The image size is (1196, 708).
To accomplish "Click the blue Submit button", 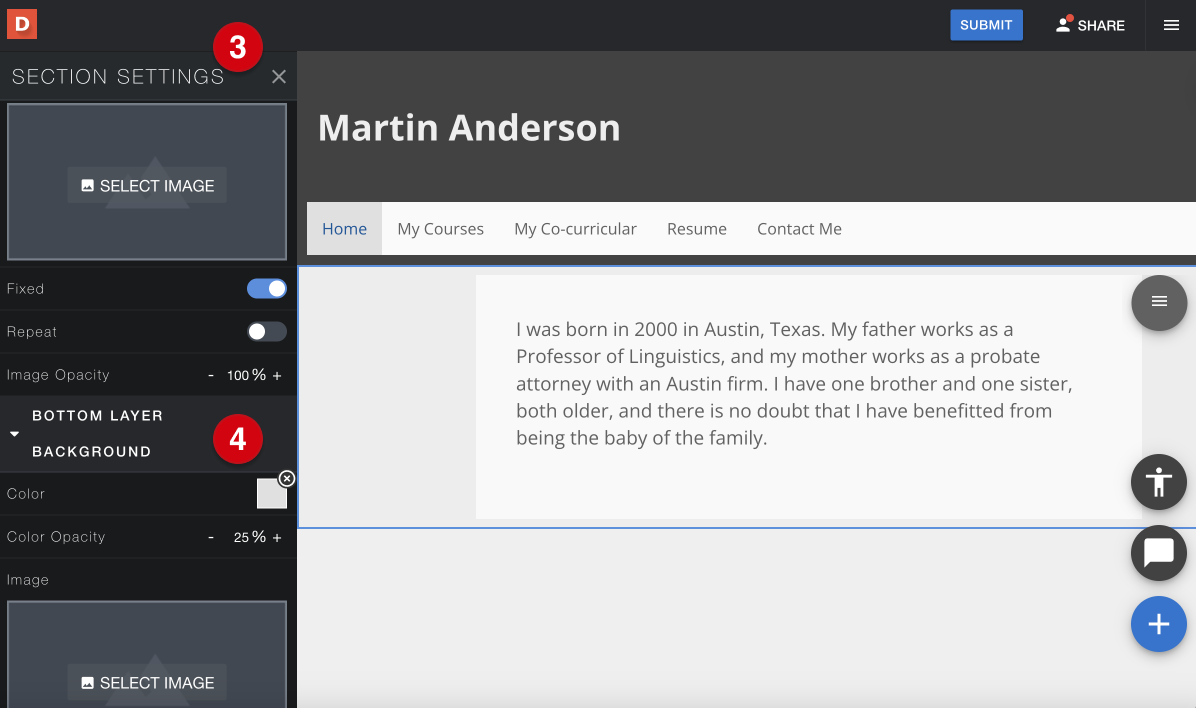I will point(986,25).
